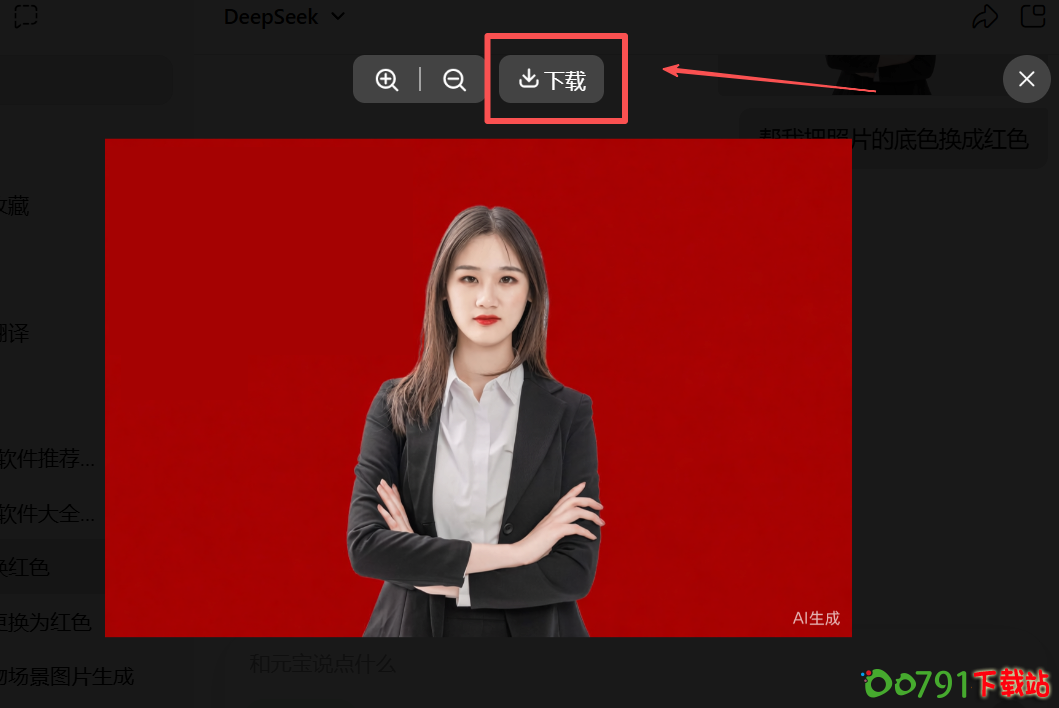This screenshot has width=1059, height=708.
Task: Open the 场景图片生成 conversation
Action: coord(66,677)
